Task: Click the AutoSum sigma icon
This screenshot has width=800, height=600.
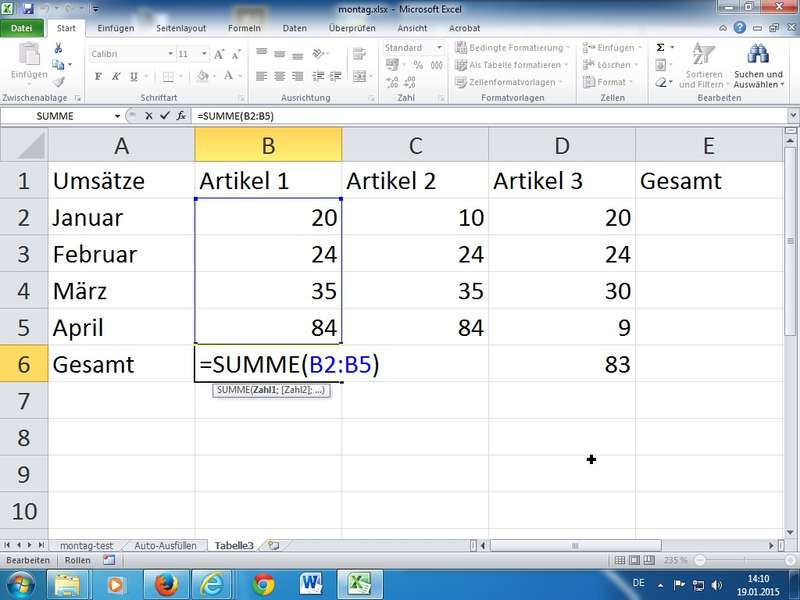Action: [661, 47]
